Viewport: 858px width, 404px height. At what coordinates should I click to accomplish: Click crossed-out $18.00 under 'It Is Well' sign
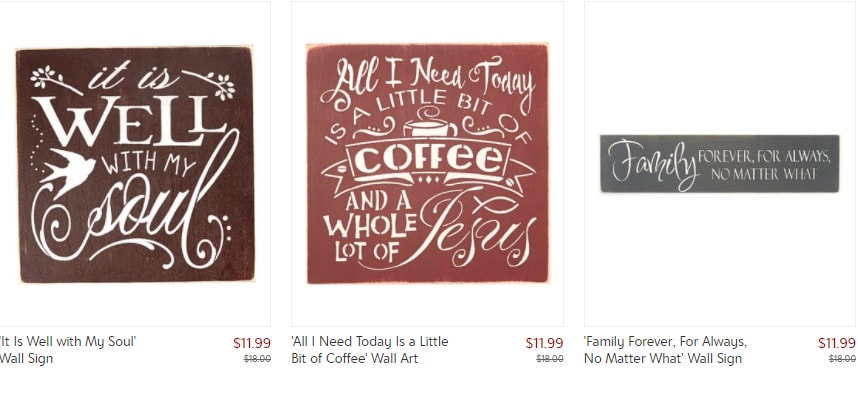[x=257, y=359]
